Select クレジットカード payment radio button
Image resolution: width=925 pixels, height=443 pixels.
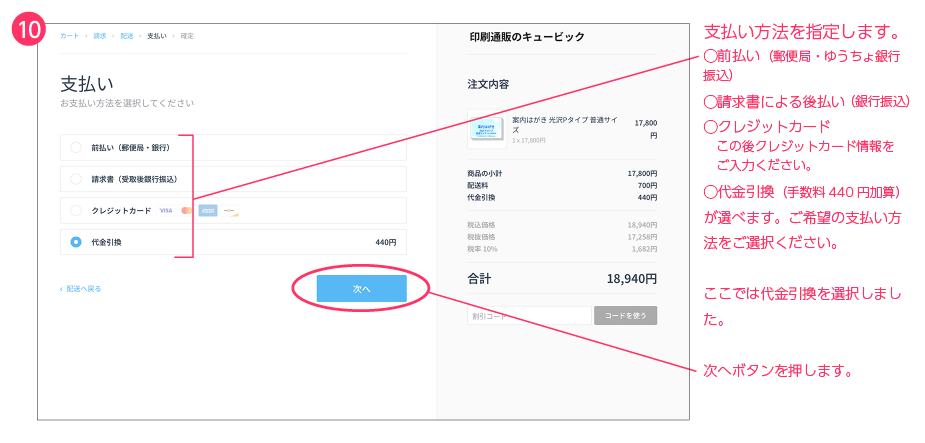pyautogui.click(x=76, y=211)
